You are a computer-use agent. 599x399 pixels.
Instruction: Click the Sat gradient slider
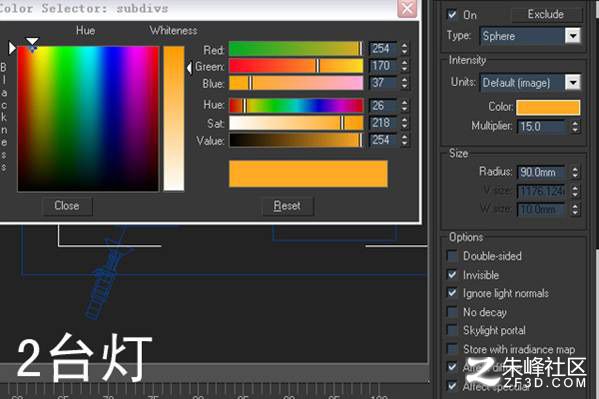pyautogui.click(x=296, y=123)
